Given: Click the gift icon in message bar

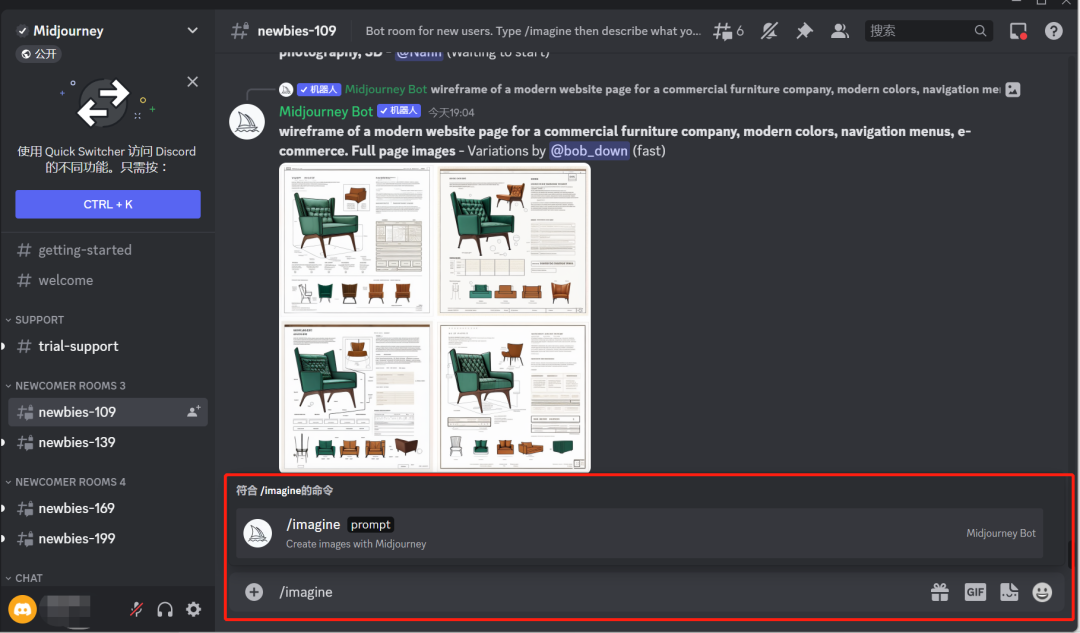Looking at the screenshot, I should pyautogui.click(x=939, y=592).
